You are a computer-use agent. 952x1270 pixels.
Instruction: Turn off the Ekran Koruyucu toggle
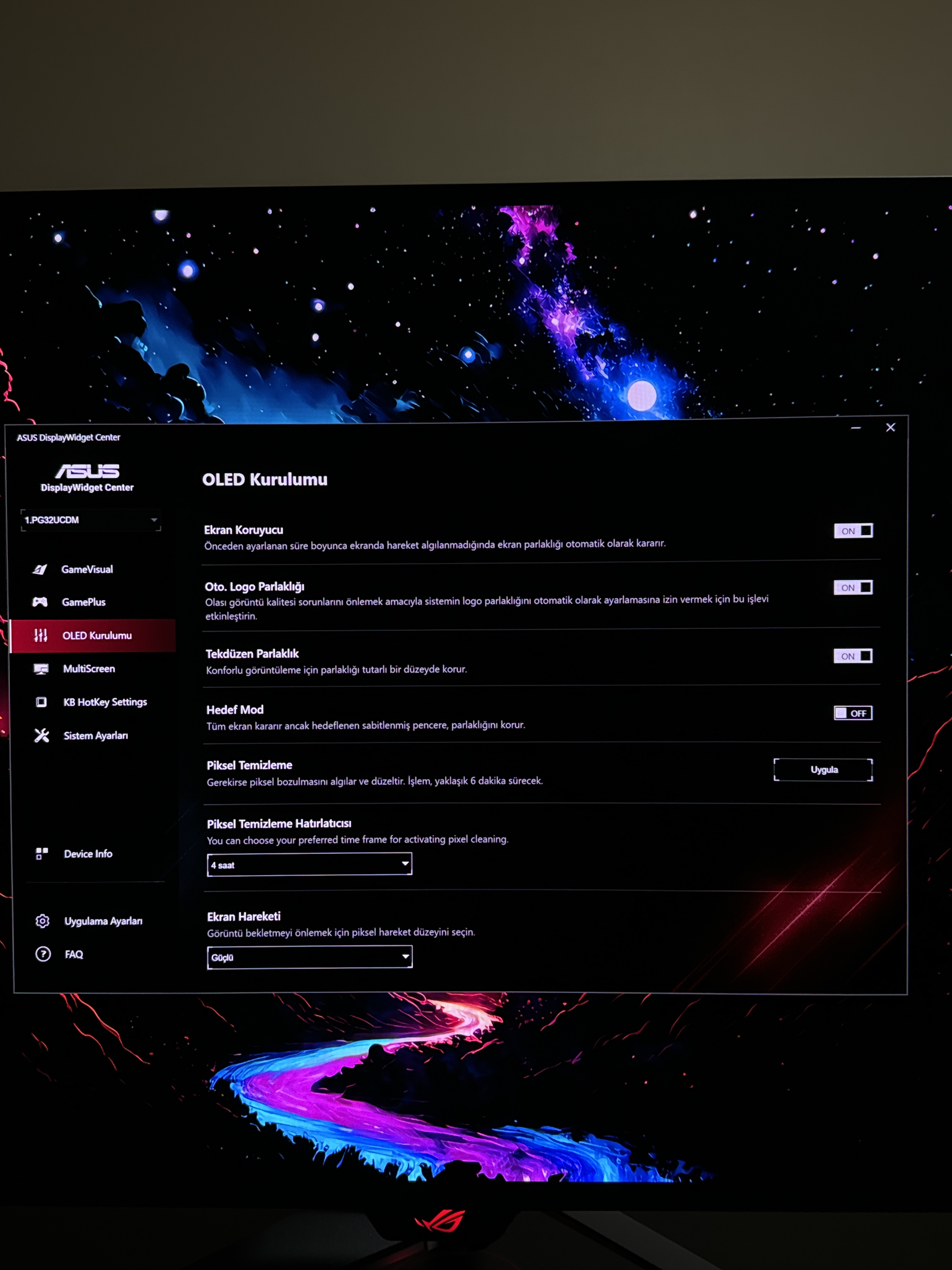[x=853, y=530]
